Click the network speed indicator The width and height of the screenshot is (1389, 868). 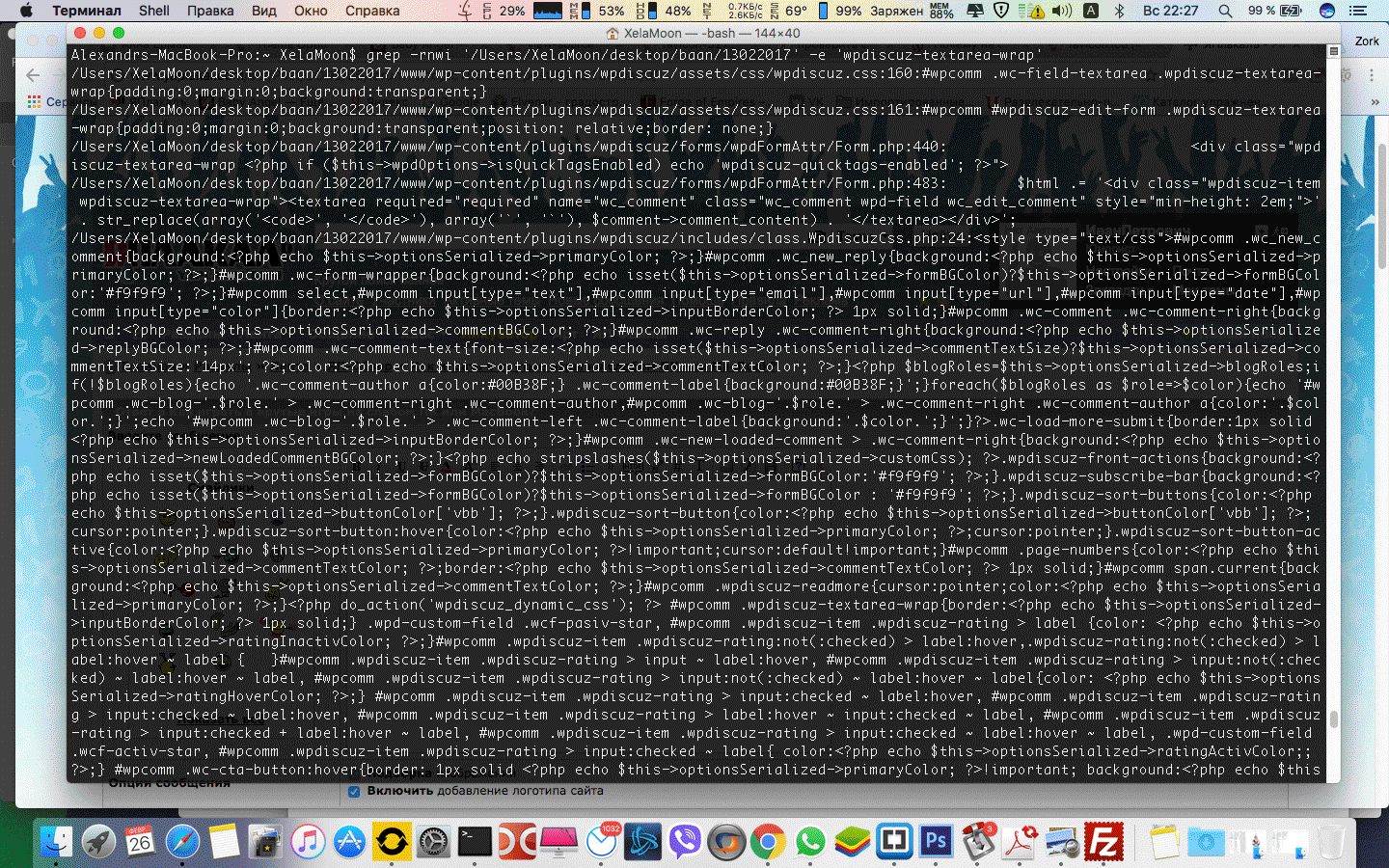pyautogui.click(x=733, y=11)
